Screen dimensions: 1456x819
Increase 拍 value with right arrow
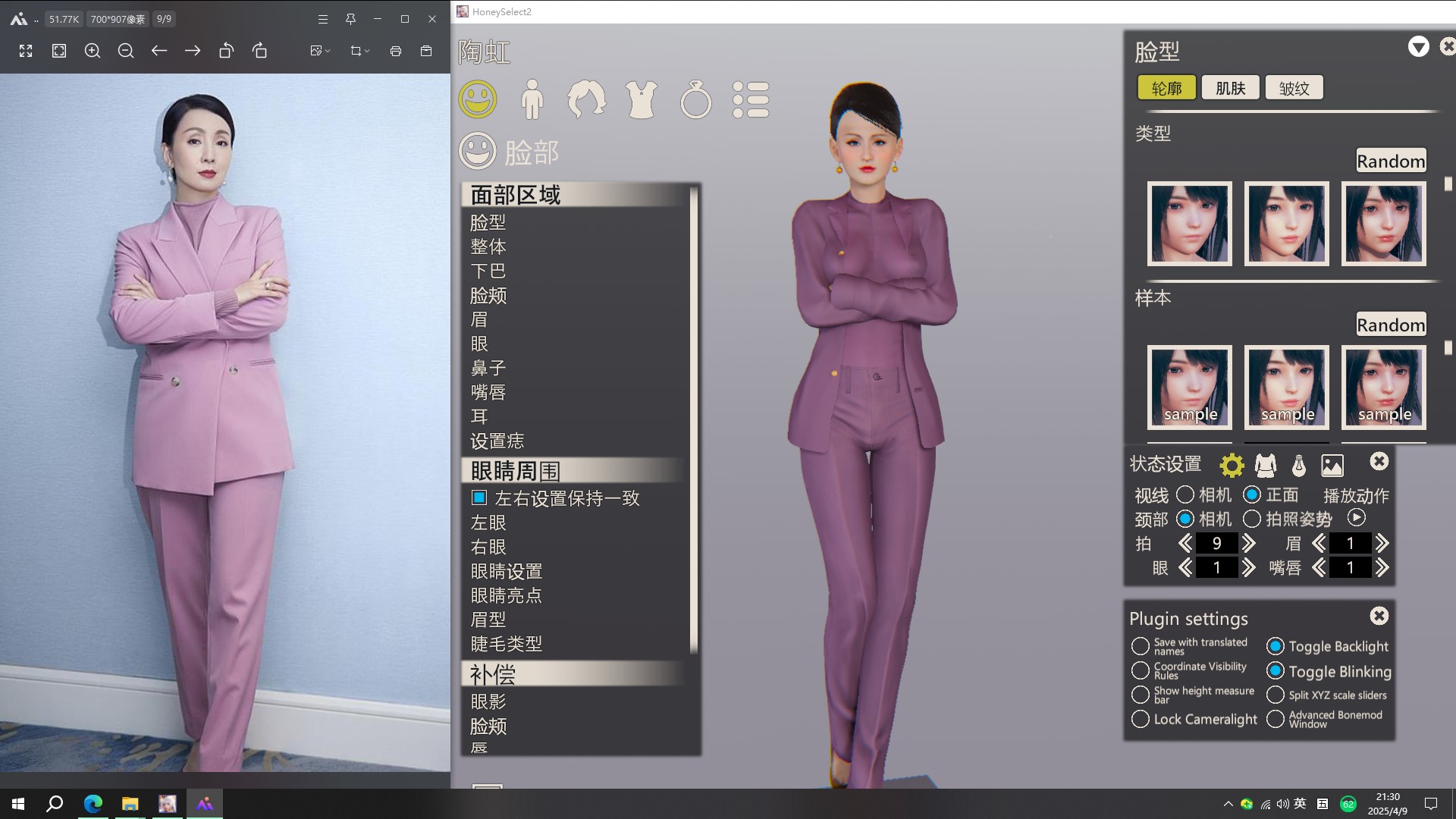coord(1248,544)
